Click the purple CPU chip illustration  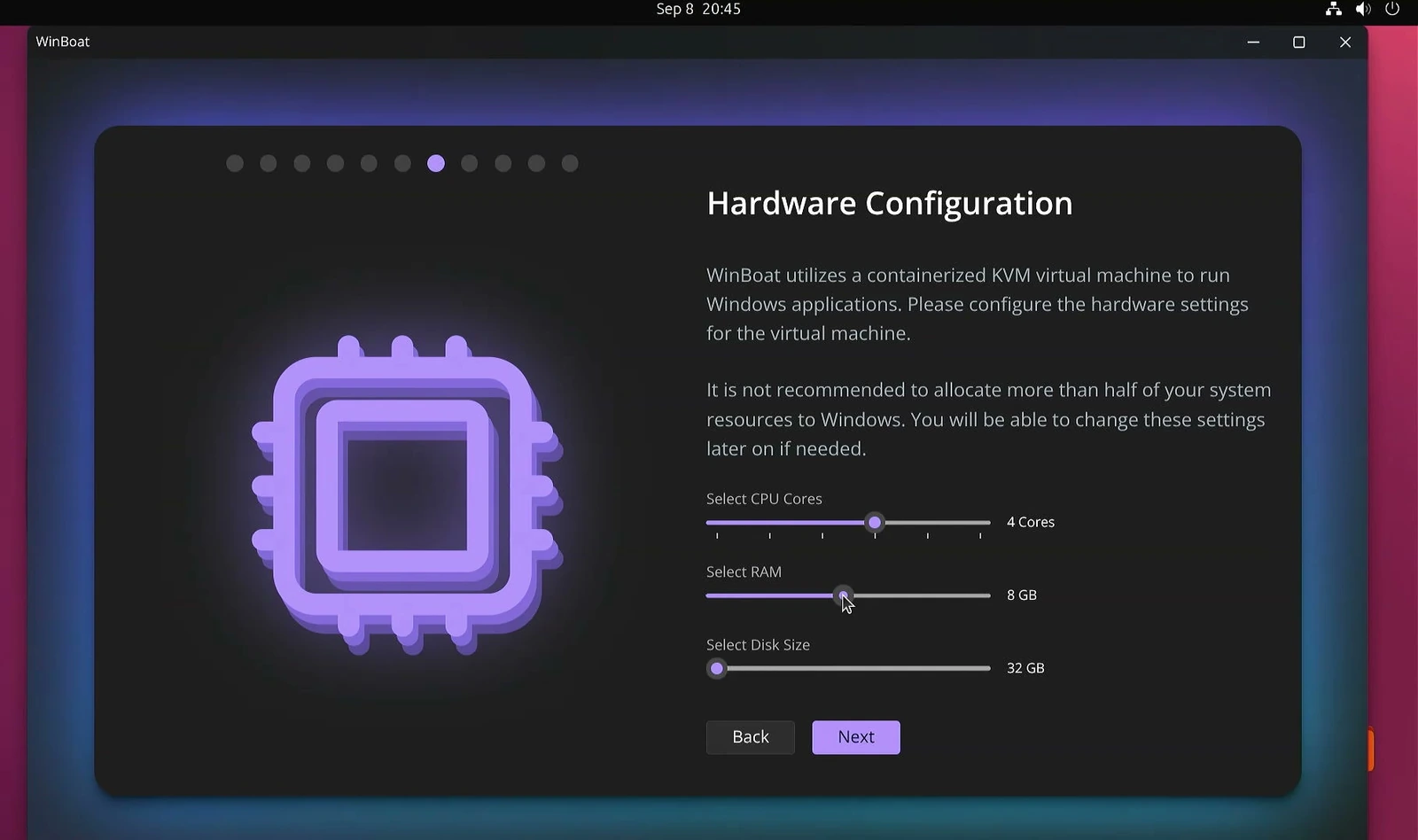(x=408, y=494)
